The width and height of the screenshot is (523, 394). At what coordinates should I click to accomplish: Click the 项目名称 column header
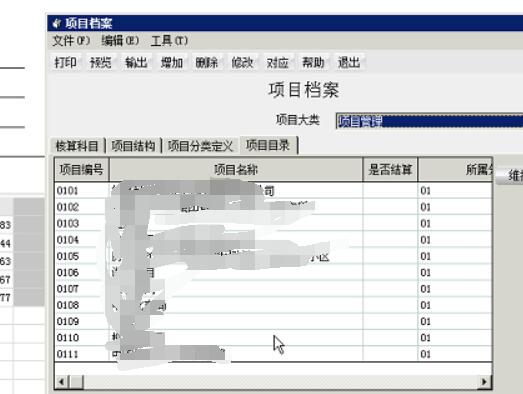click(236, 170)
